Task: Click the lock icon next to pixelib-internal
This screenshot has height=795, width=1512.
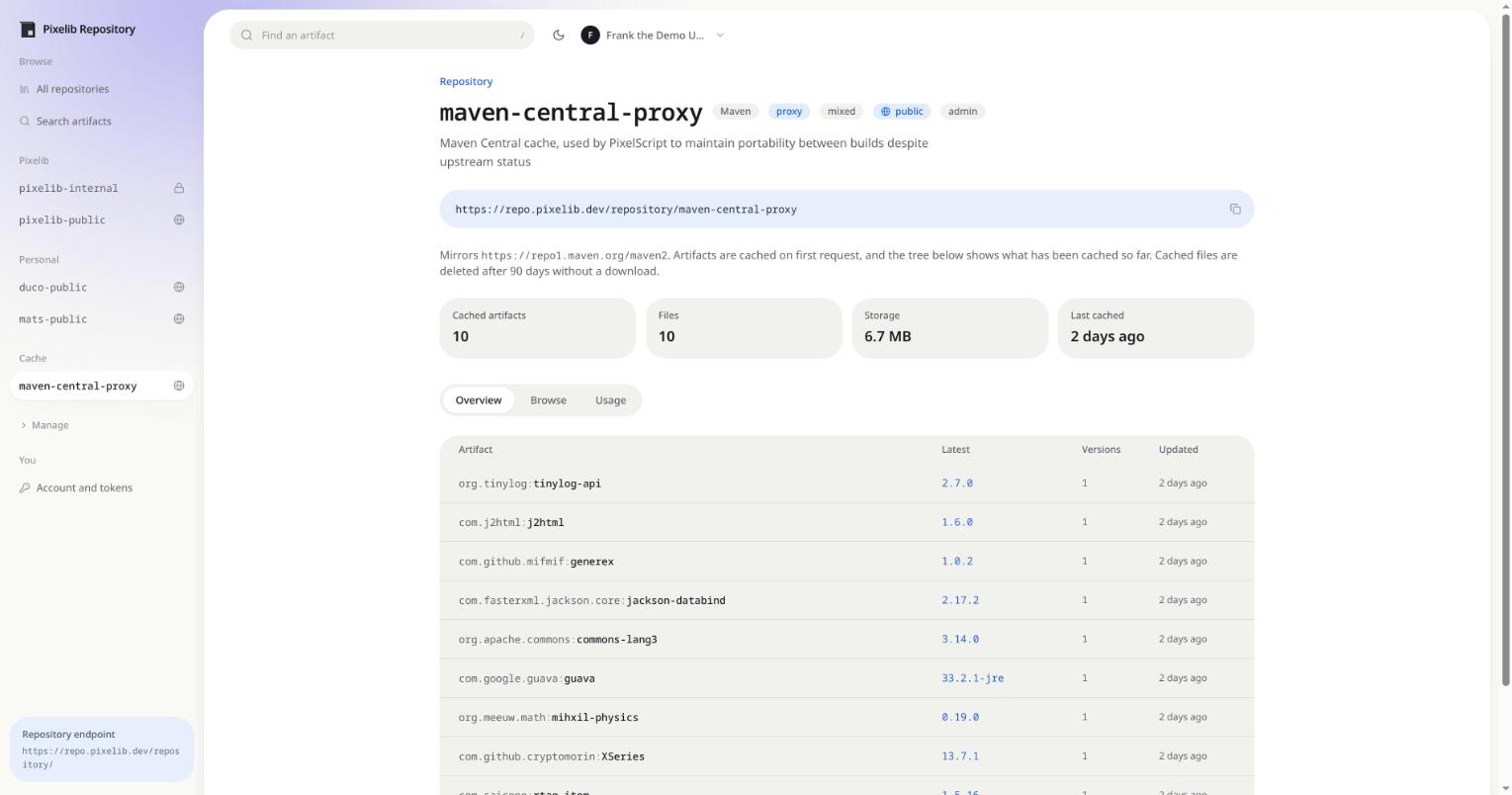Action: pos(179,188)
